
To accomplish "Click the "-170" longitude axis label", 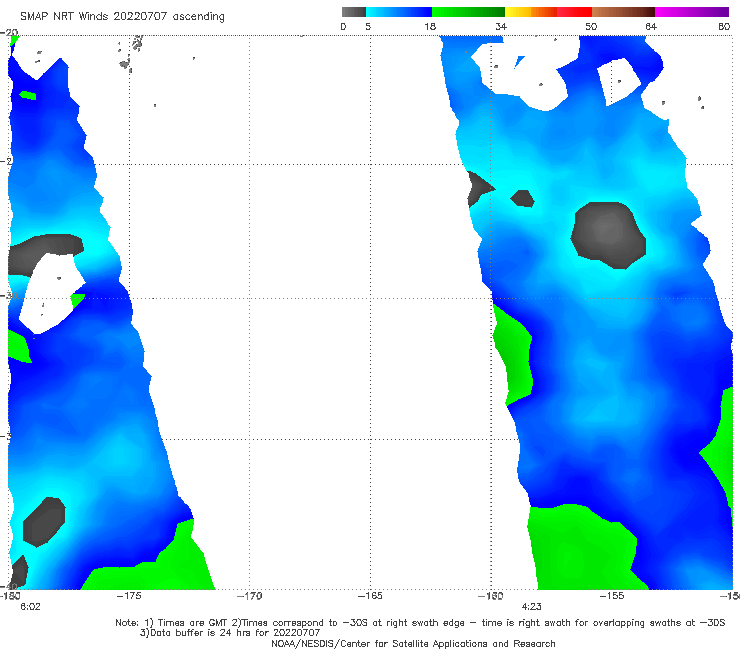I will pos(249,596).
